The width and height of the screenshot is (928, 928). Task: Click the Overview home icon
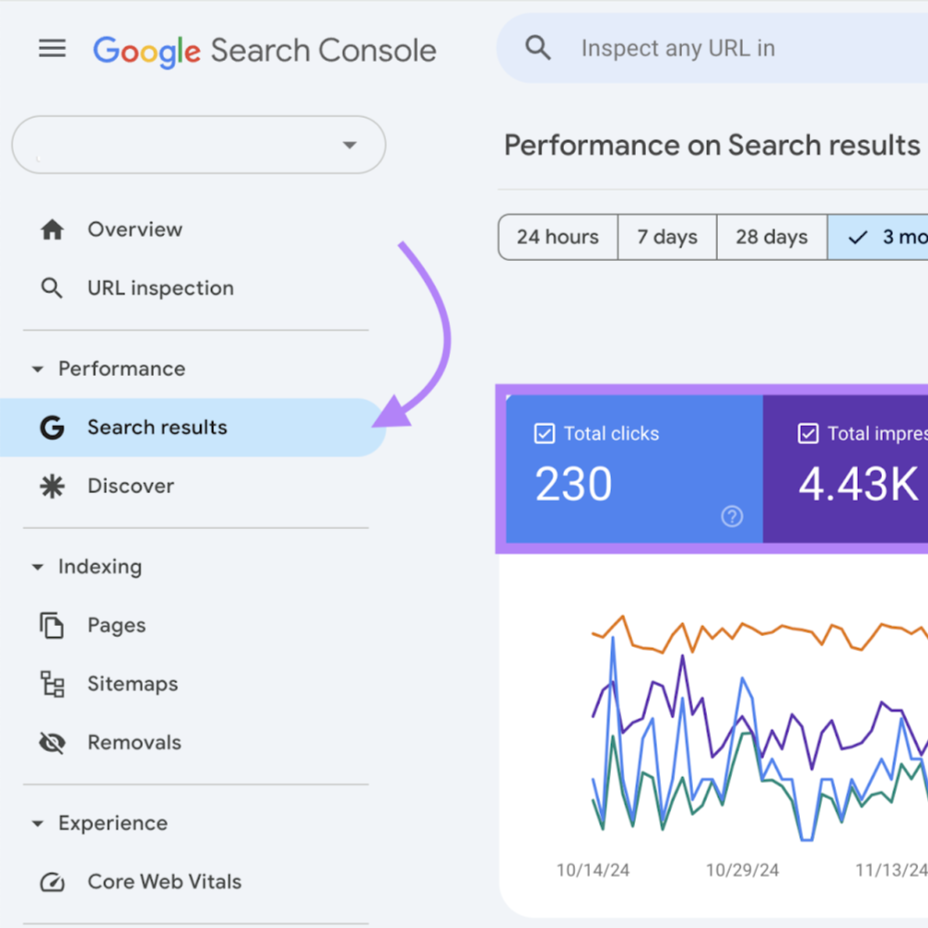pos(52,230)
